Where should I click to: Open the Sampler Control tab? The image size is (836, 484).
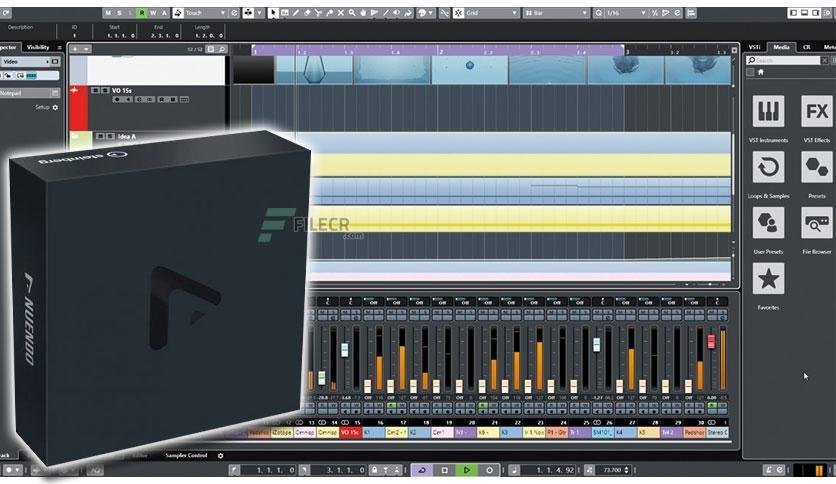point(186,456)
